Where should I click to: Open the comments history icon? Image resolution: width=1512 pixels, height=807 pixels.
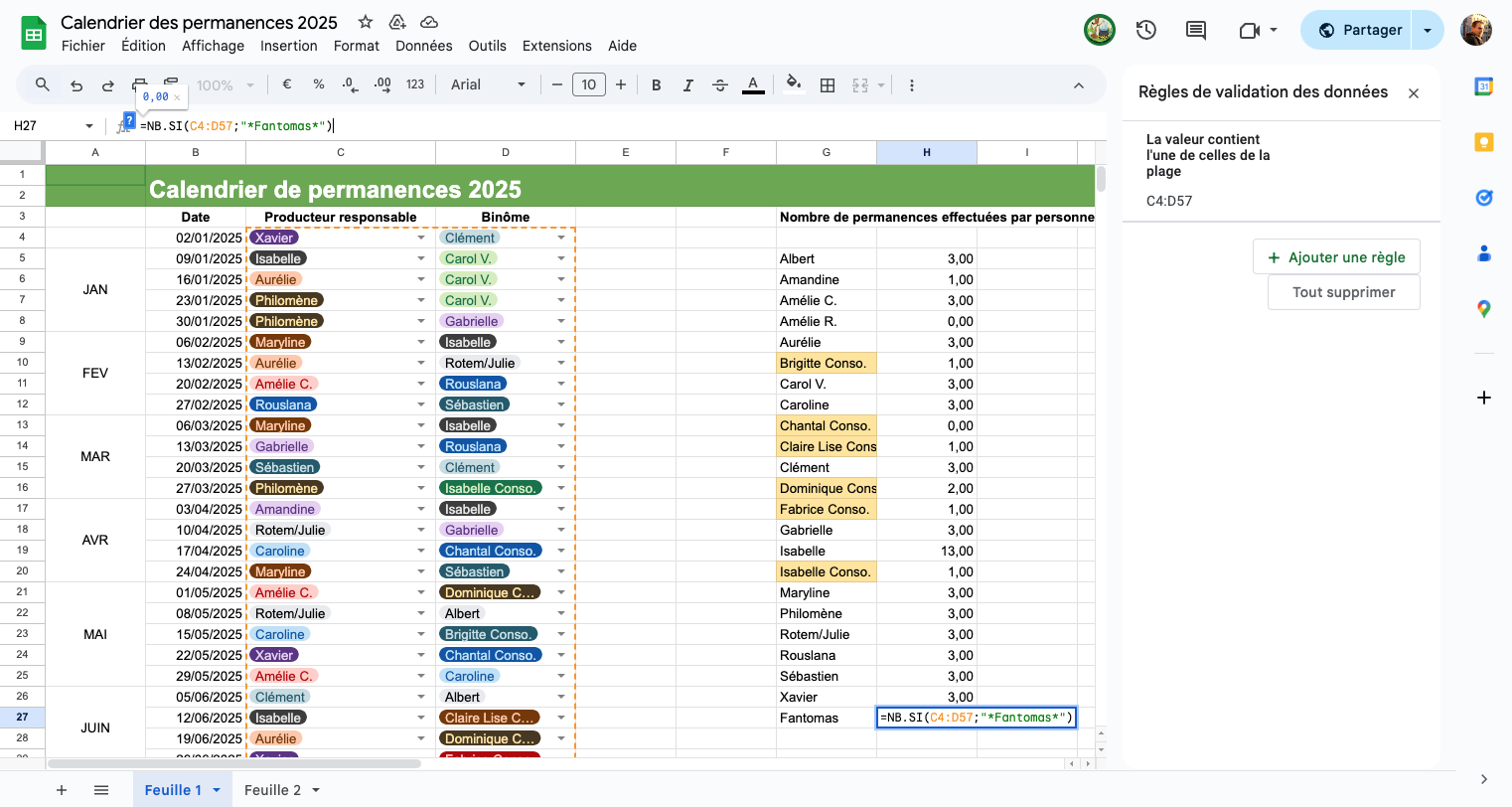(1196, 30)
